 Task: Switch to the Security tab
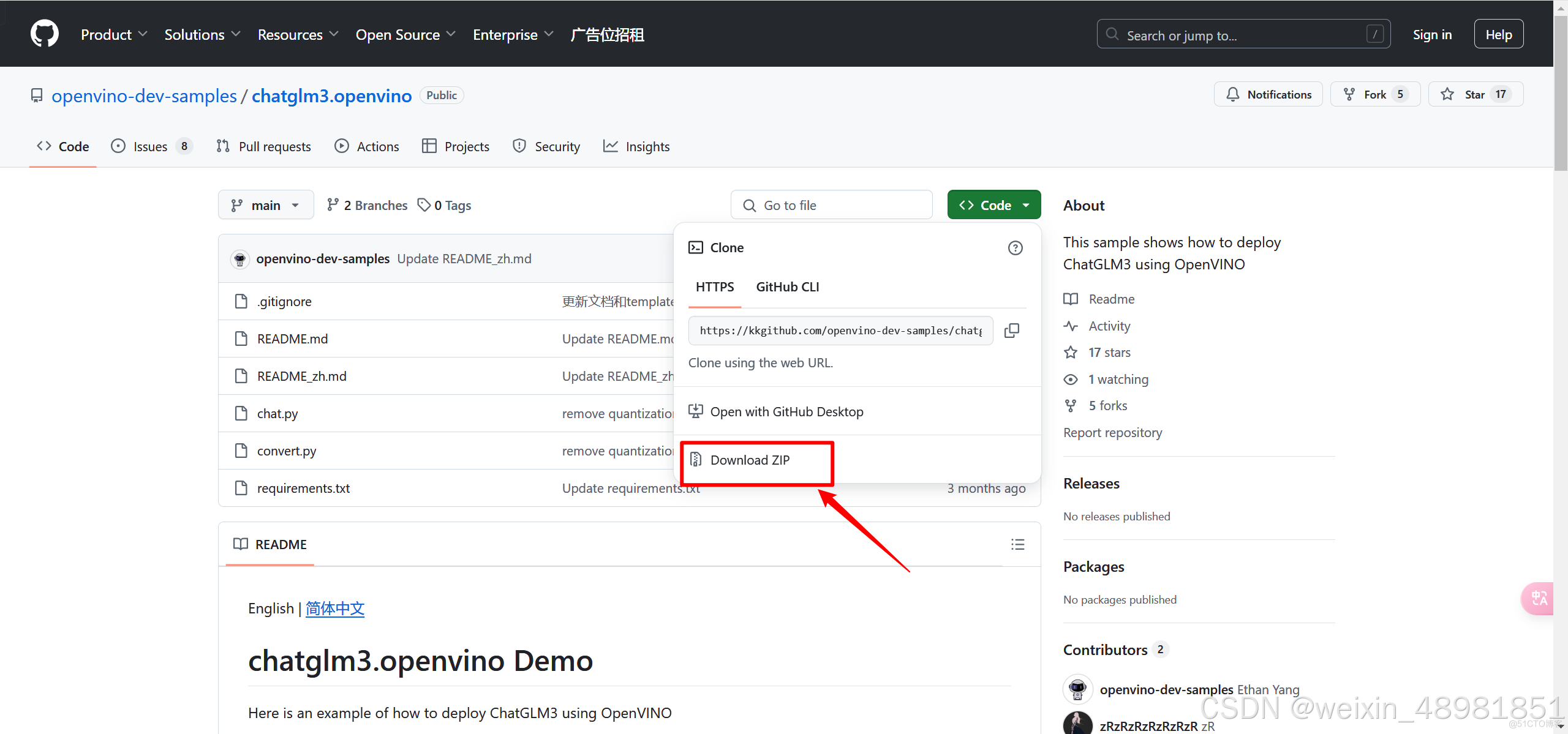pos(546,146)
